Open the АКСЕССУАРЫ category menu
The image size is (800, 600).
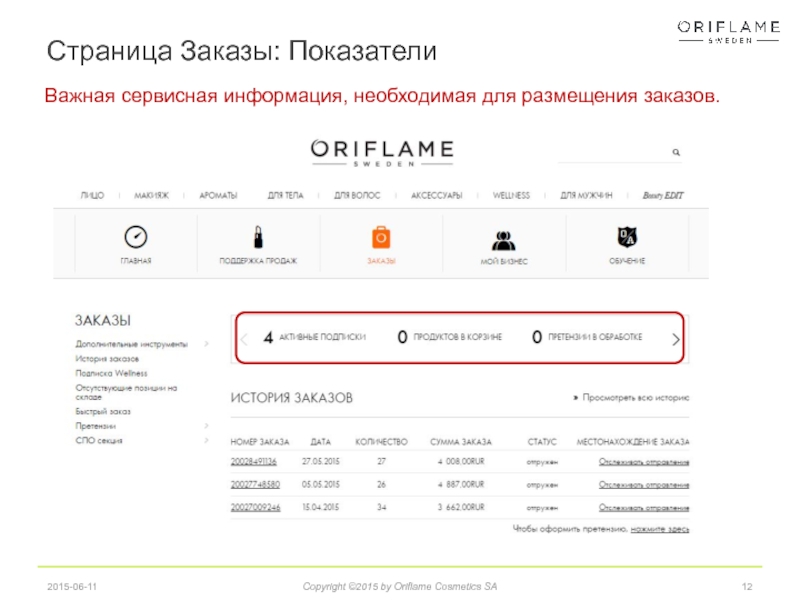[437, 195]
